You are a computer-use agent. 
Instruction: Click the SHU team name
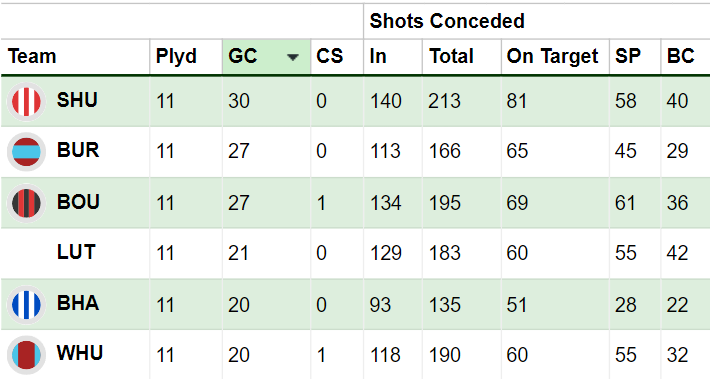point(77,100)
